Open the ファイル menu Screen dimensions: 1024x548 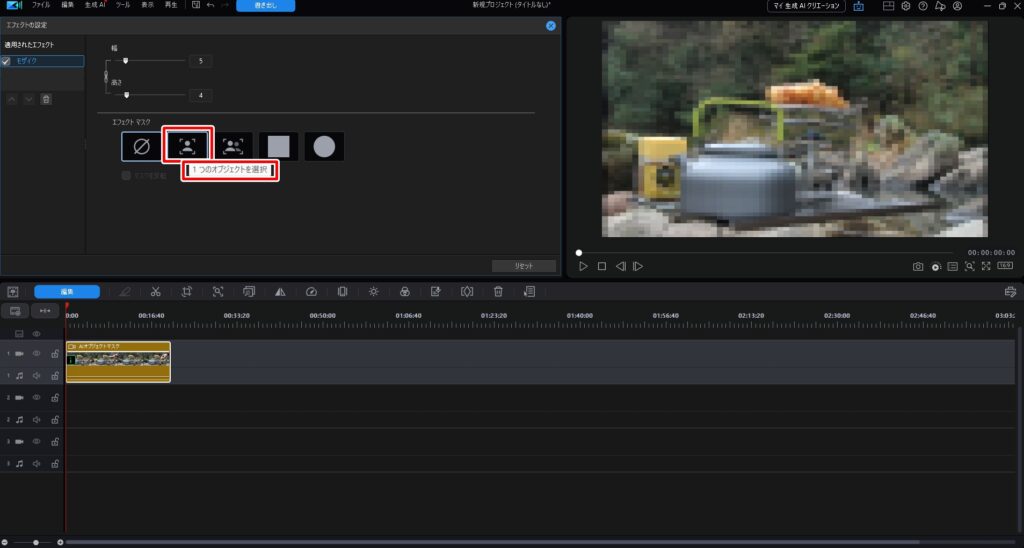click(x=41, y=5)
